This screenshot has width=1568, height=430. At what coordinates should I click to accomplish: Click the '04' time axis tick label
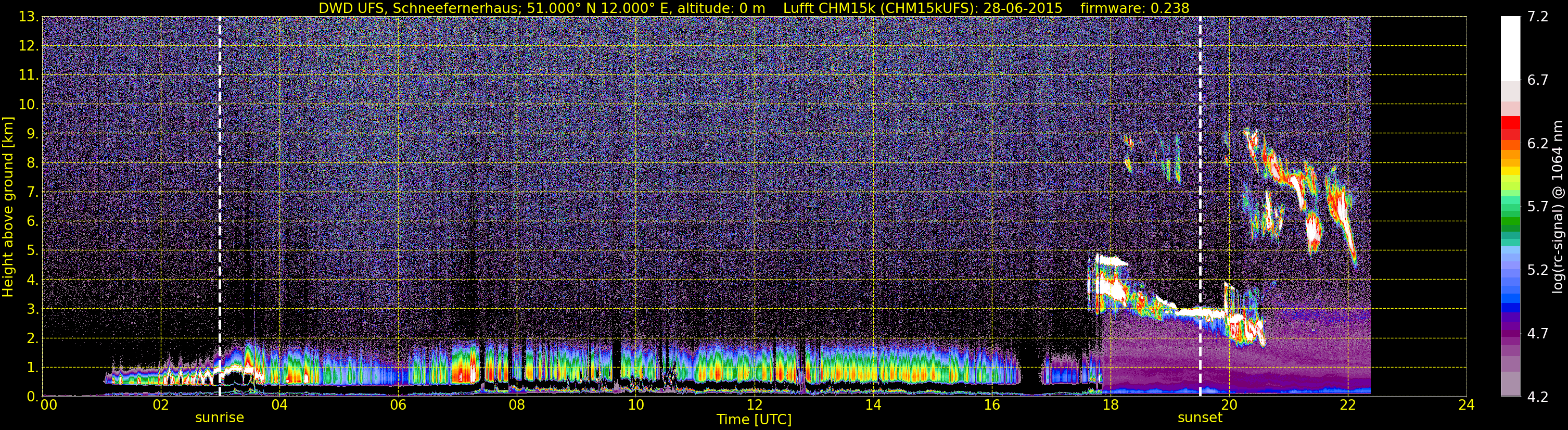pos(279,406)
